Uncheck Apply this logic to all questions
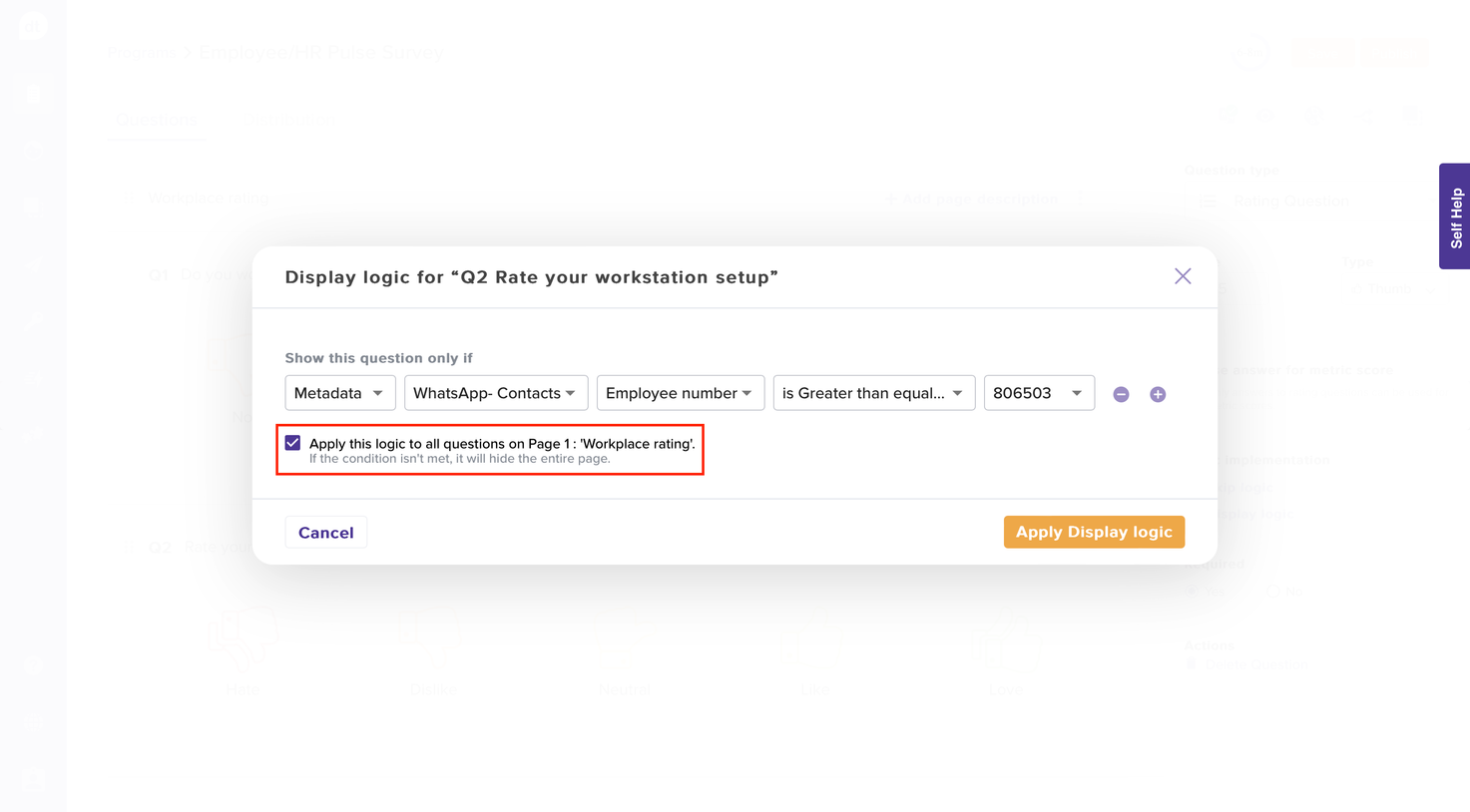 pos(292,443)
